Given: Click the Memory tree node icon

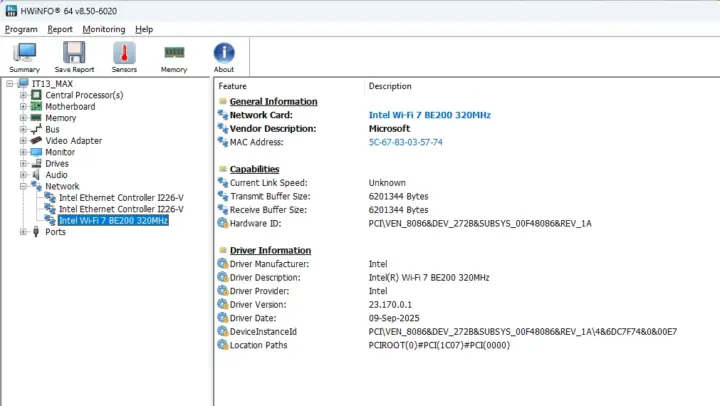Looking at the screenshot, I should [36, 118].
